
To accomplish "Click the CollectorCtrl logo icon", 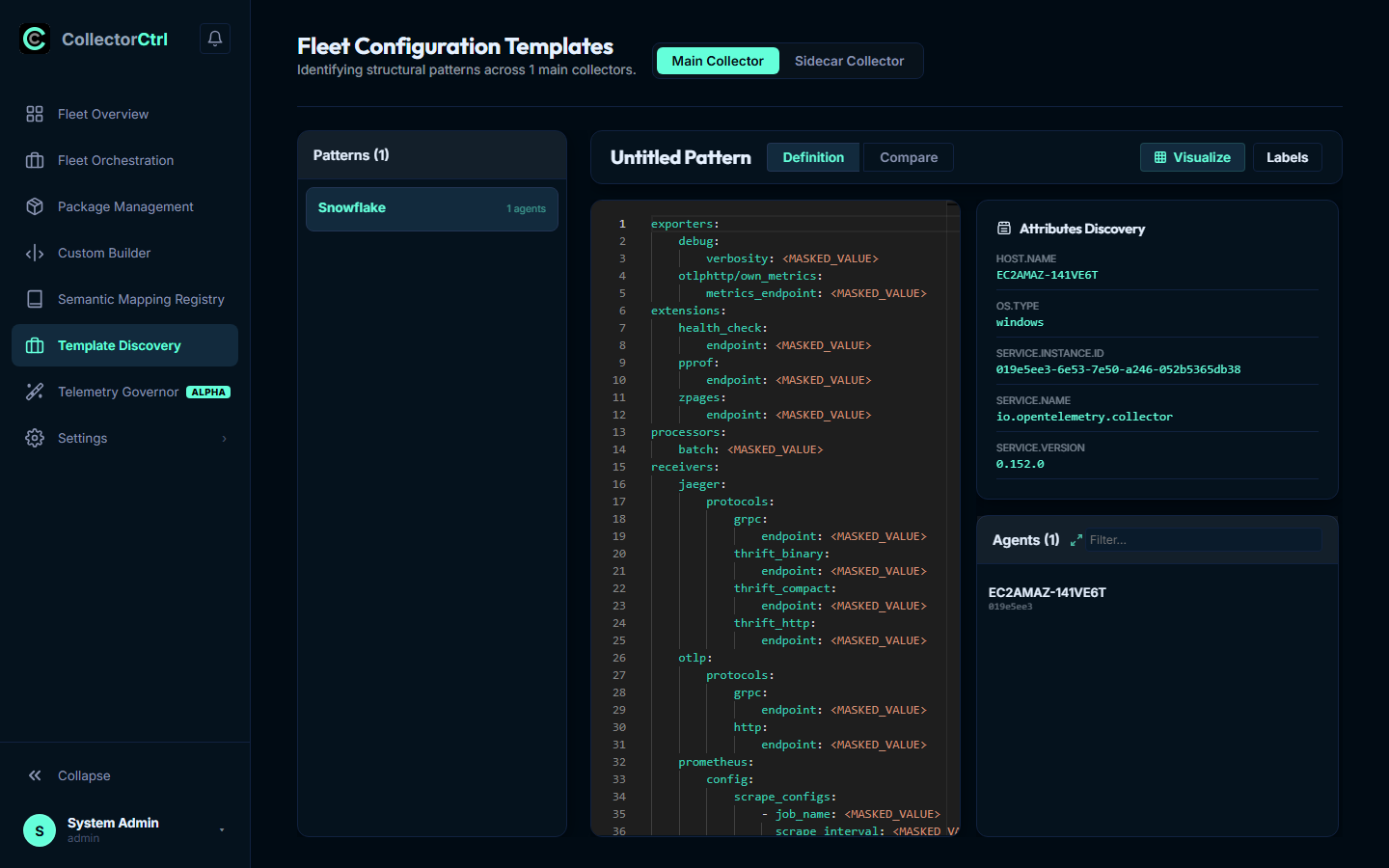I will tap(35, 39).
